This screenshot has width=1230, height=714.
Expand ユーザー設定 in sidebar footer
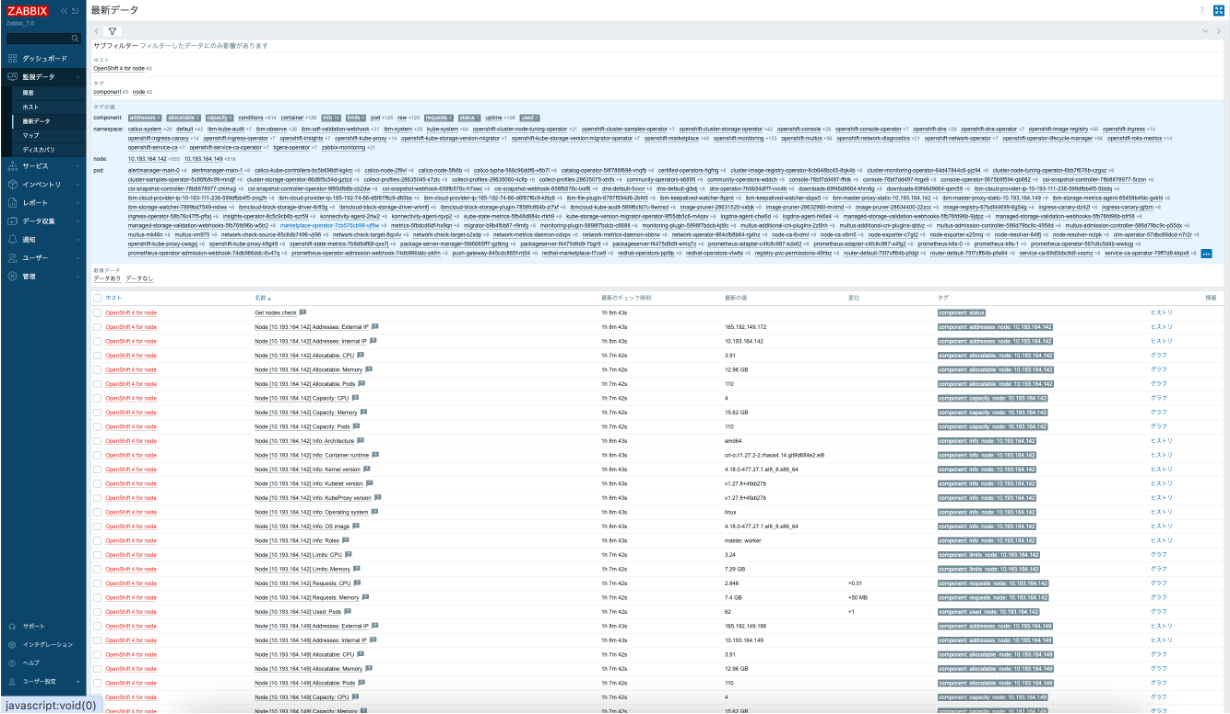pos(44,681)
